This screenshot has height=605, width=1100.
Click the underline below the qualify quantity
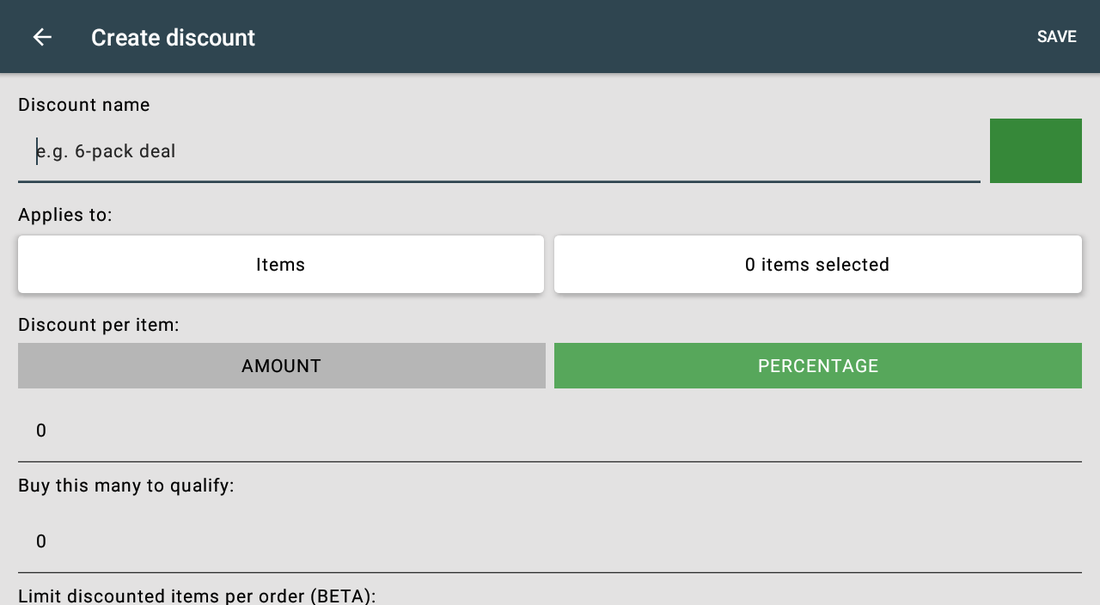coord(550,573)
